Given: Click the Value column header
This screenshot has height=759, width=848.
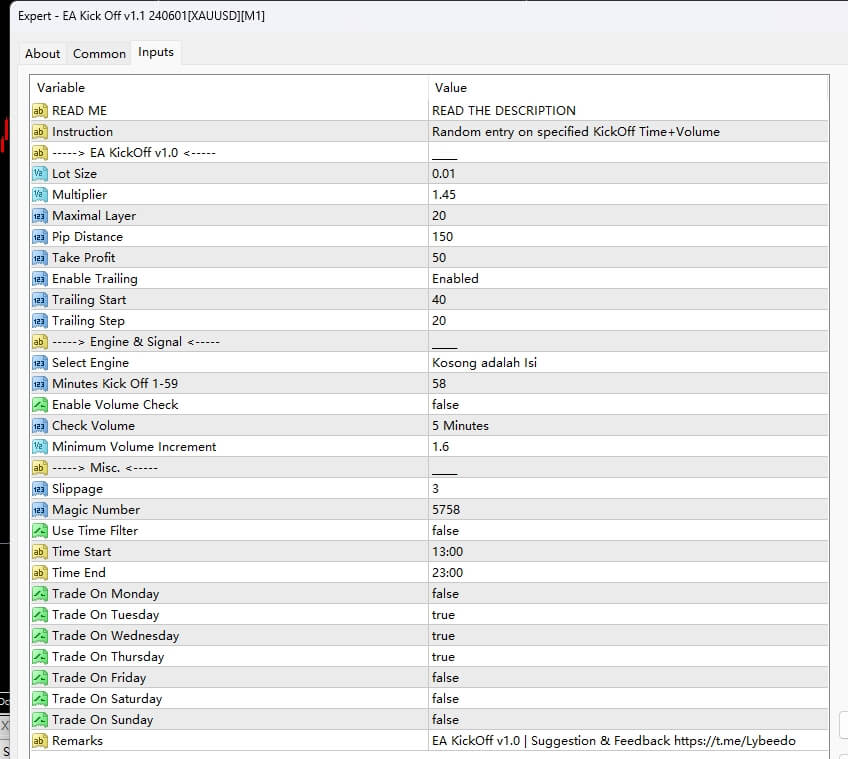Looking at the screenshot, I should coord(451,88).
